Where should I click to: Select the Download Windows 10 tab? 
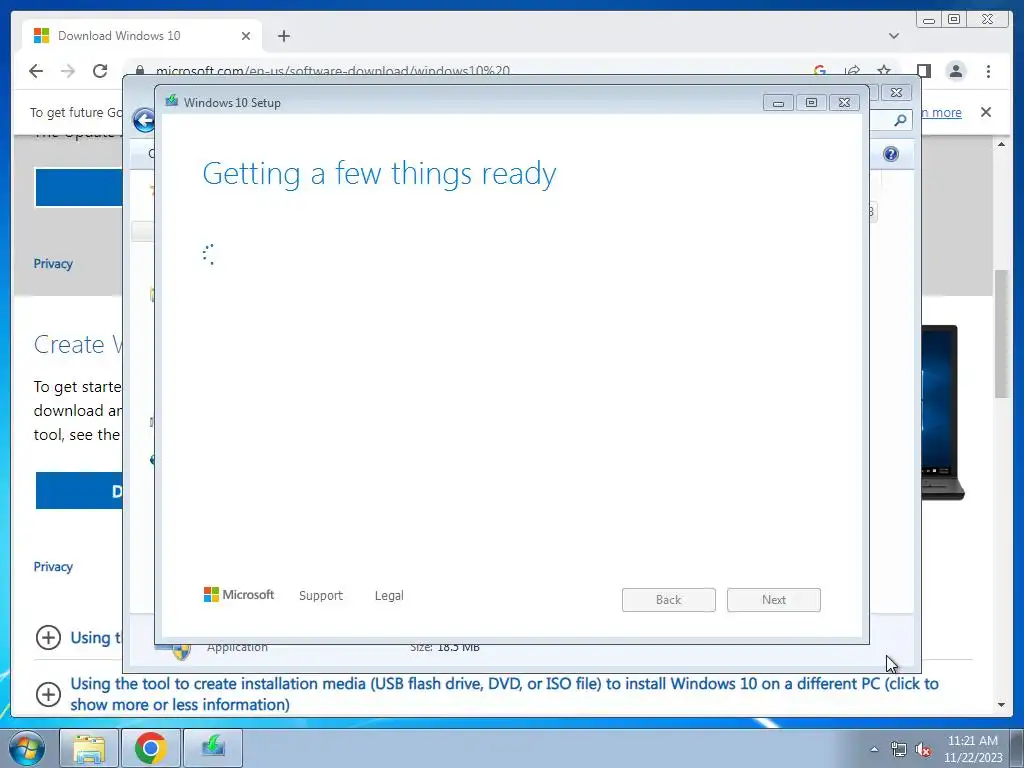[x=142, y=36]
